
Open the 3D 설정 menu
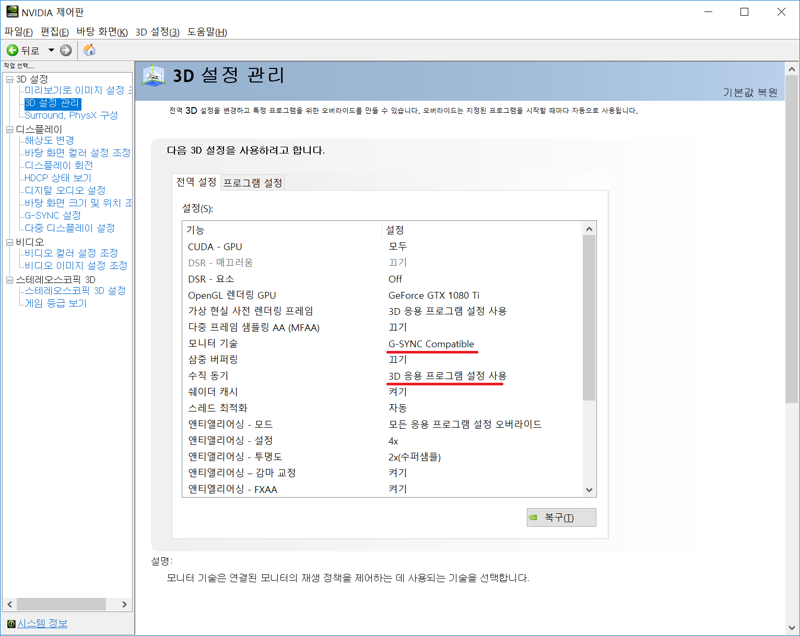point(157,32)
